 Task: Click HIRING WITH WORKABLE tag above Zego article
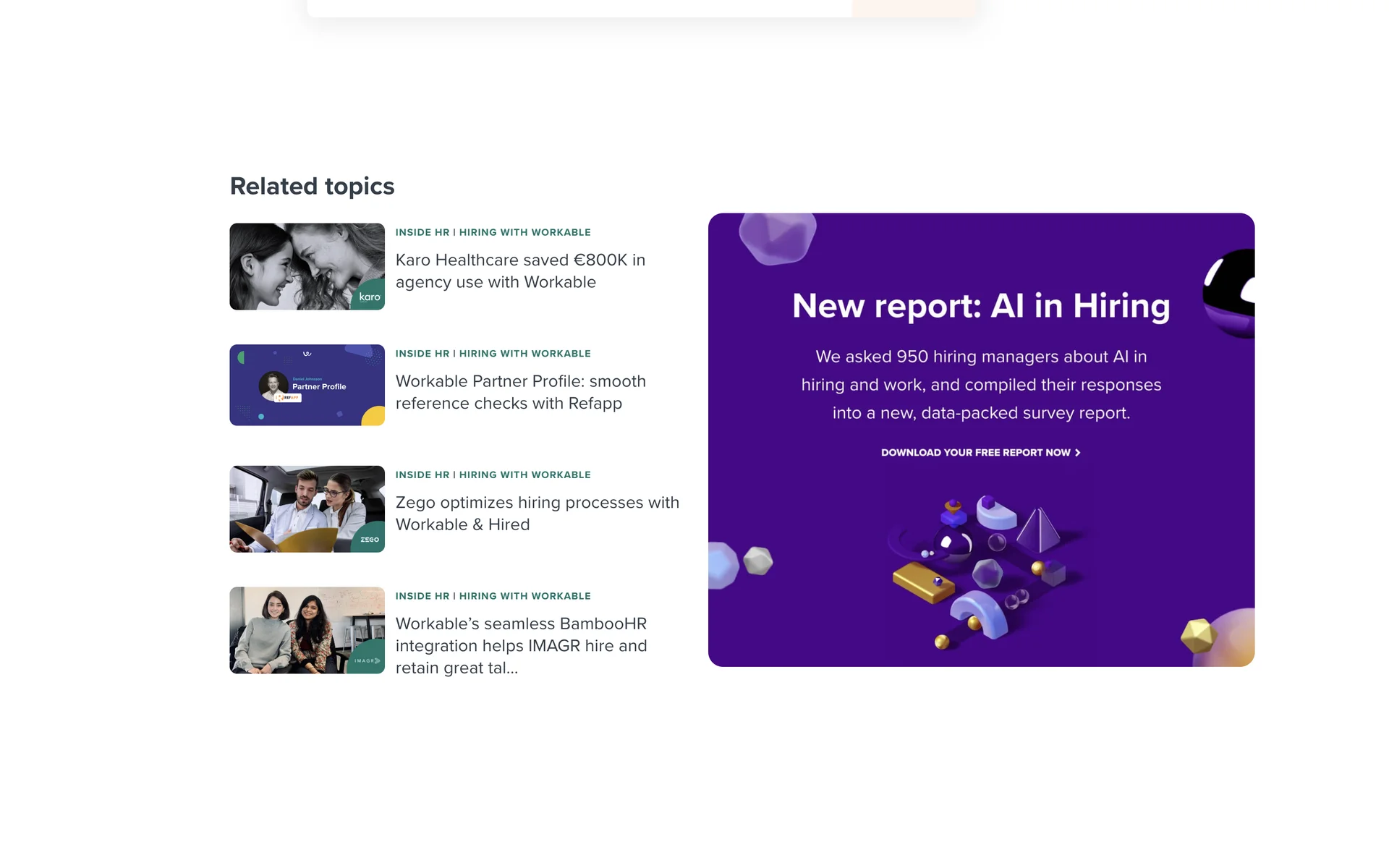(524, 475)
